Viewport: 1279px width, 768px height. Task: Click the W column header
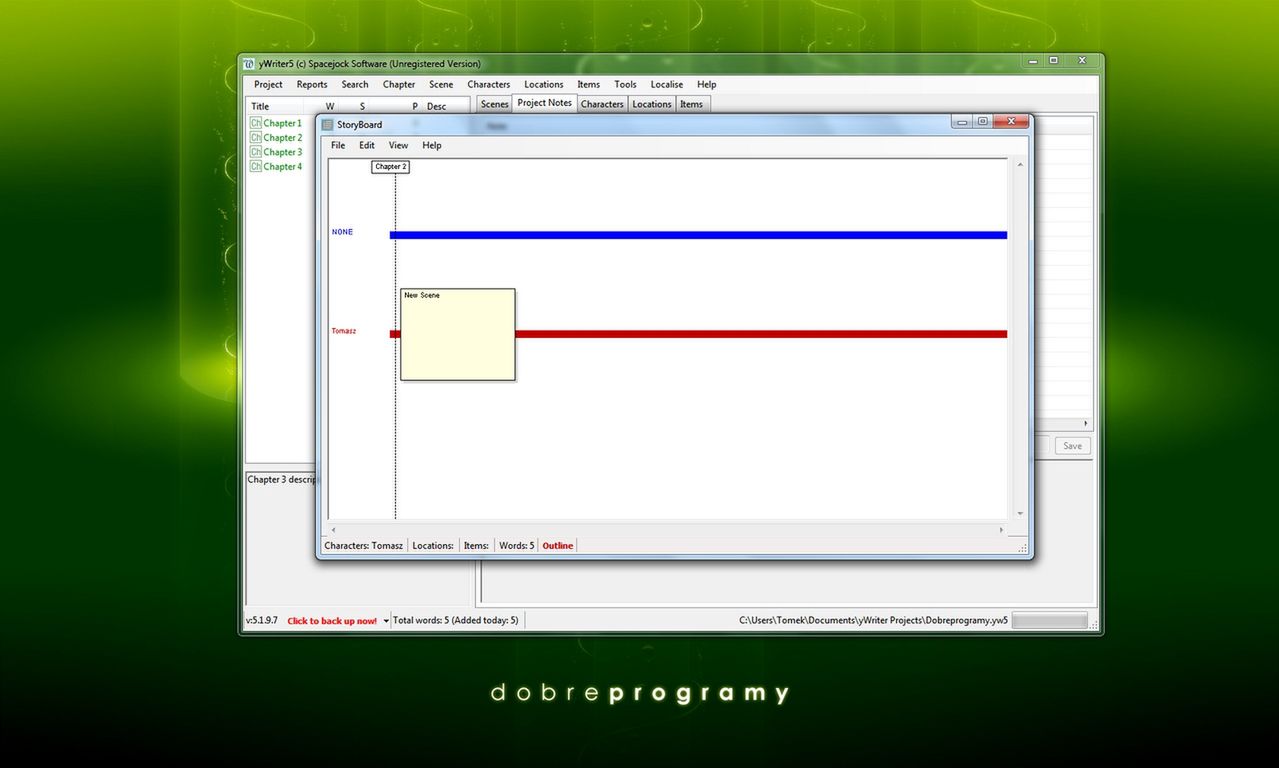[x=330, y=106]
